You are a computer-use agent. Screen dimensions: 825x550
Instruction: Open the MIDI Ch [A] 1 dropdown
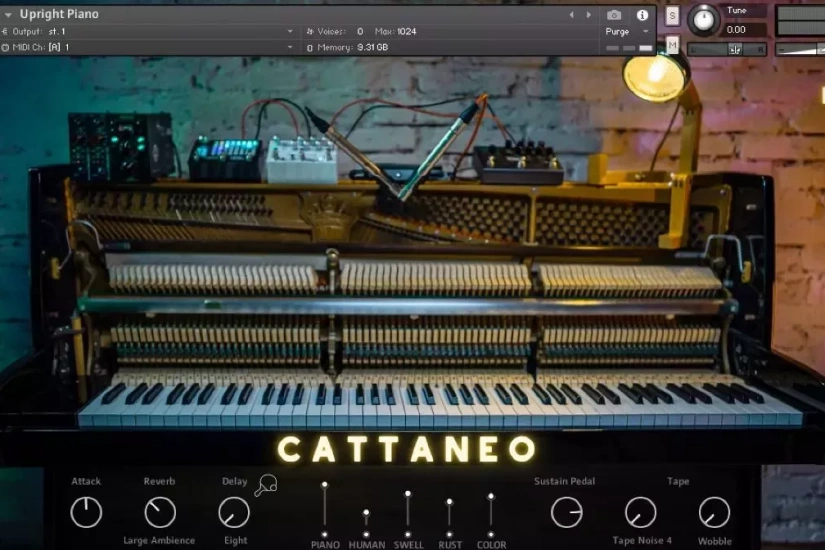pos(289,47)
